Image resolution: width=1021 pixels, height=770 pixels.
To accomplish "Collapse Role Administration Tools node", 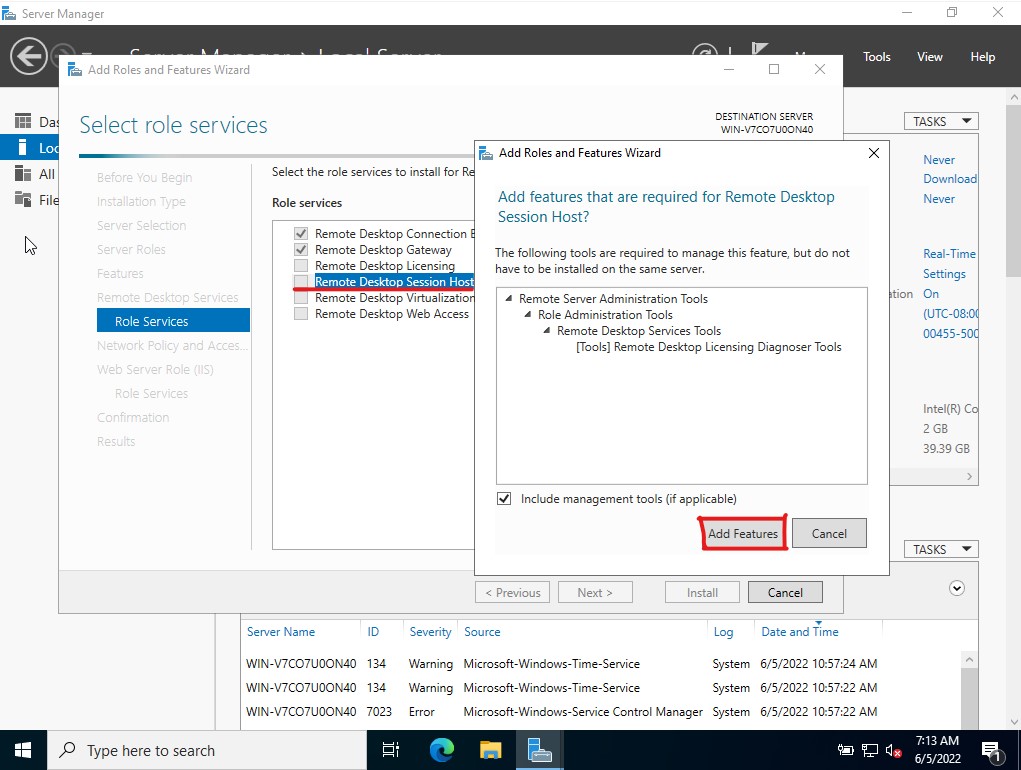I will pyautogui.click(x=527, y=314).
